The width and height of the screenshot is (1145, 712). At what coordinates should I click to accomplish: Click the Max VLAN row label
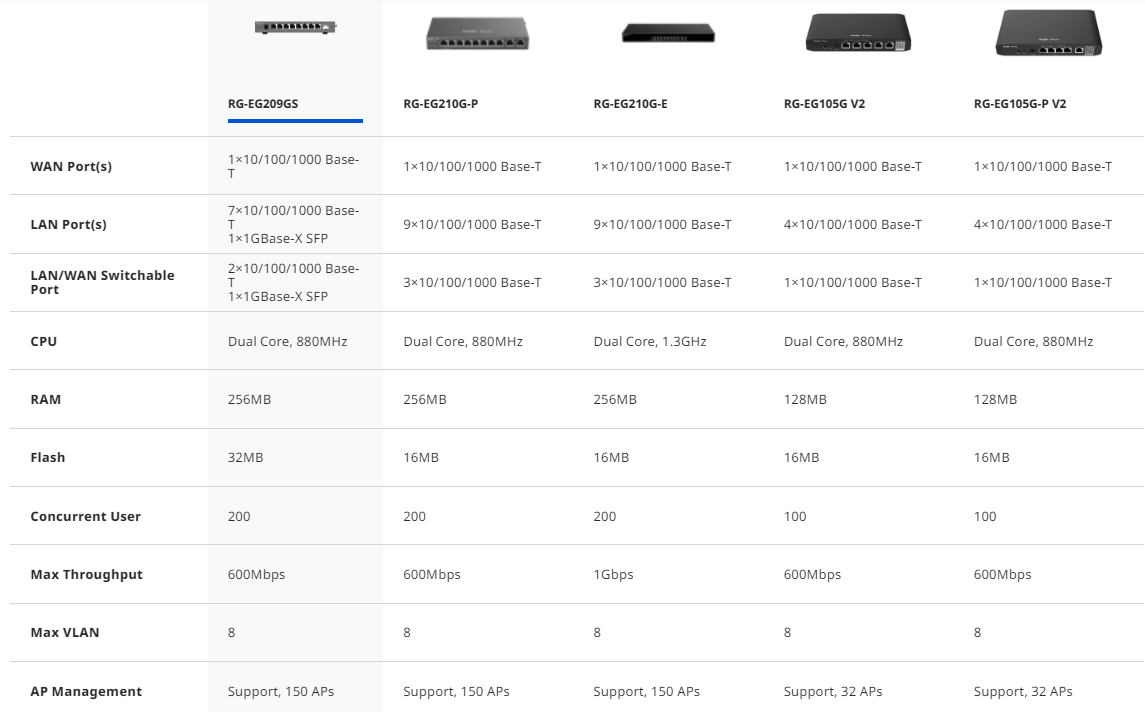tap(65, 632)
